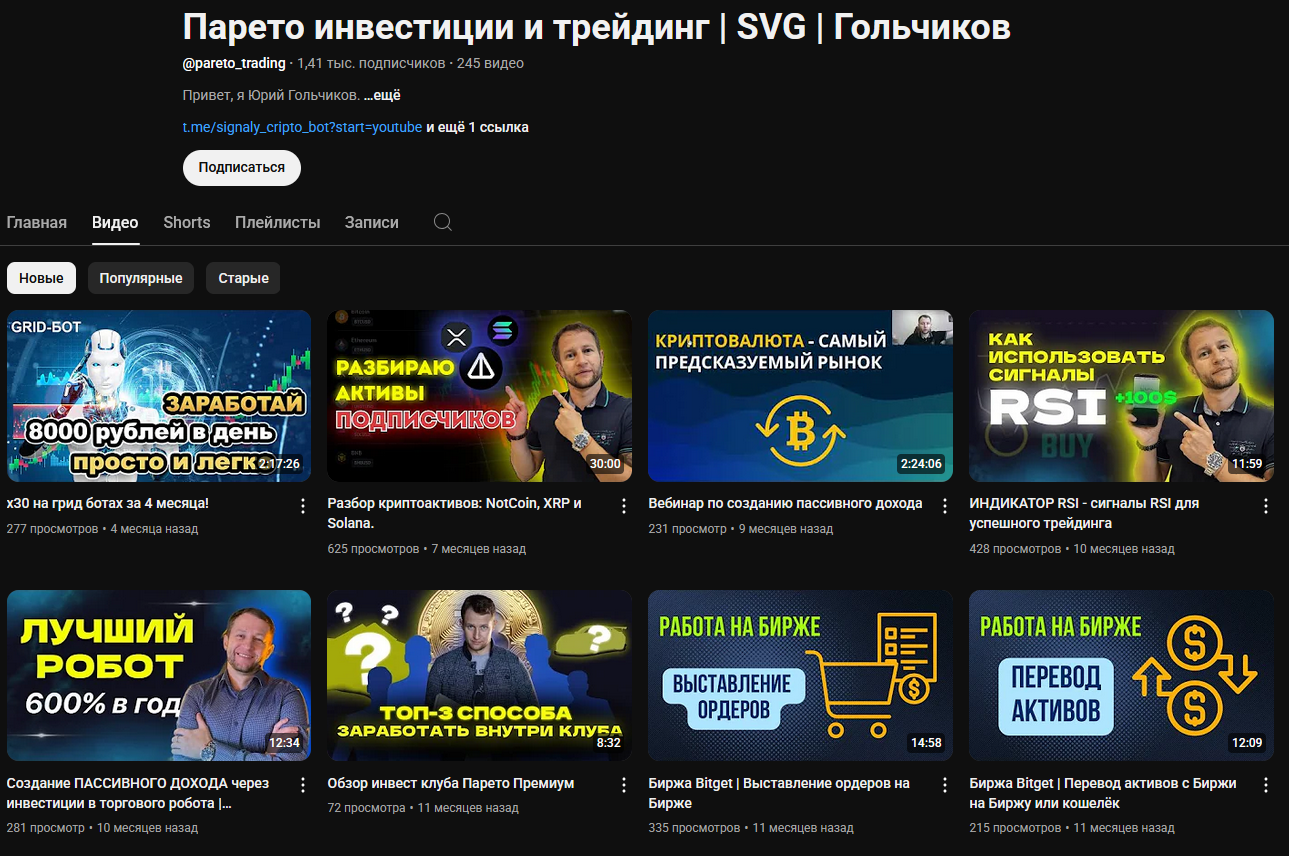The height and width of the screenshot is (856, 1289).
Task: Open the t.me signaly bot link
Action: click(x=301, y=127)
